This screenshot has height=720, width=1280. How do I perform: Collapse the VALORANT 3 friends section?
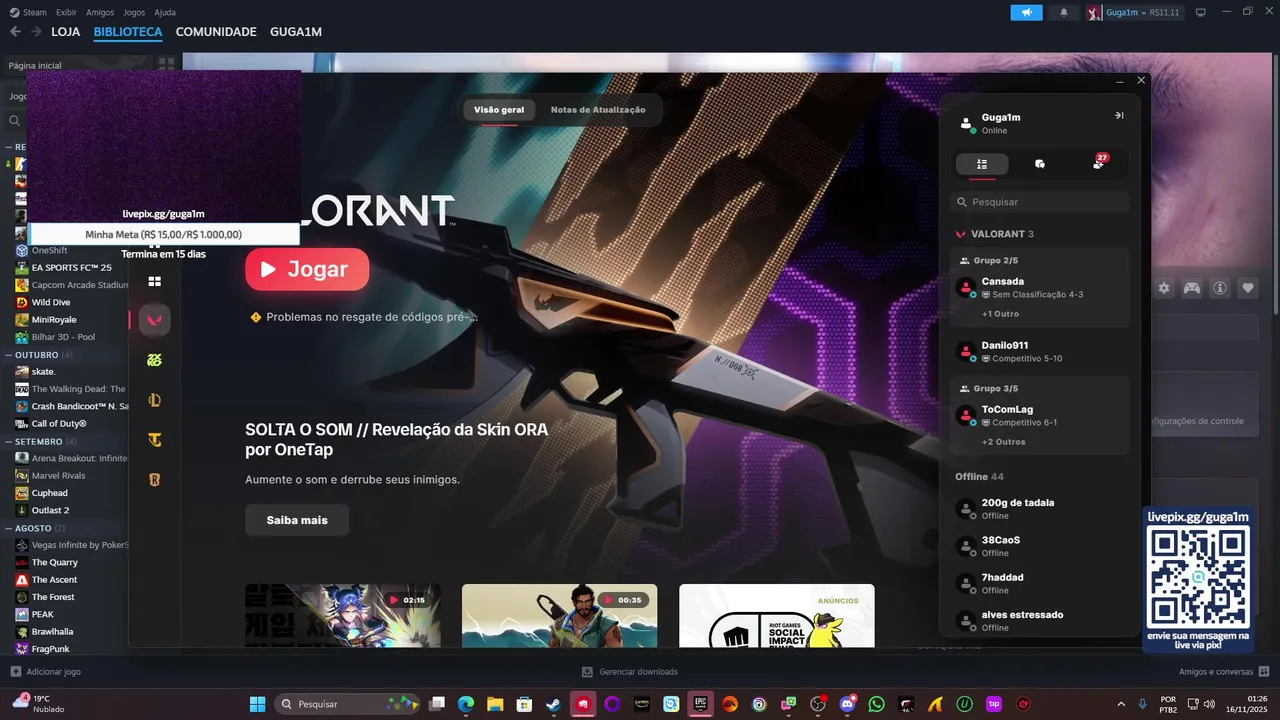(x=995, y=234)
